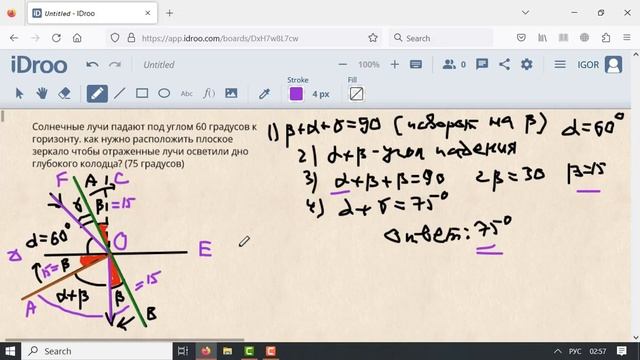Click the taskbar Search box
The height and width of the screenshot is (360, 640).
pos(96,351)
